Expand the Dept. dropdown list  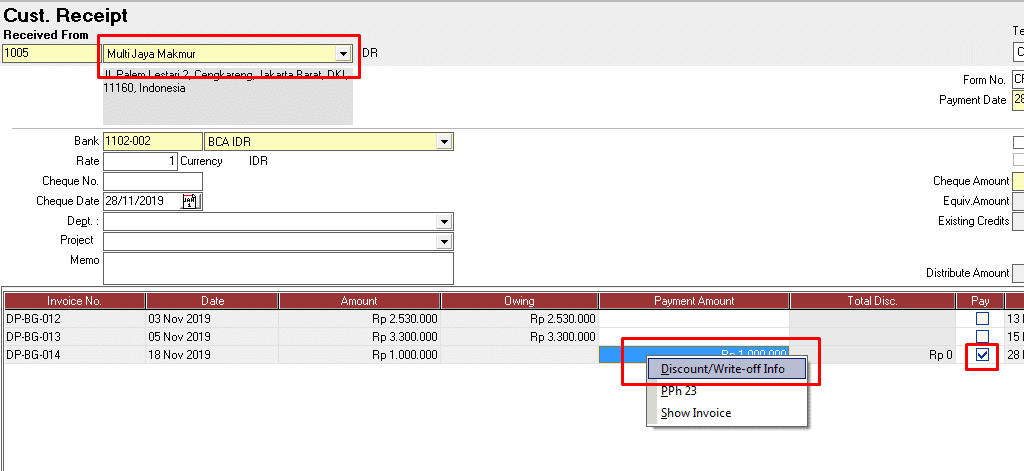(444, 222)
